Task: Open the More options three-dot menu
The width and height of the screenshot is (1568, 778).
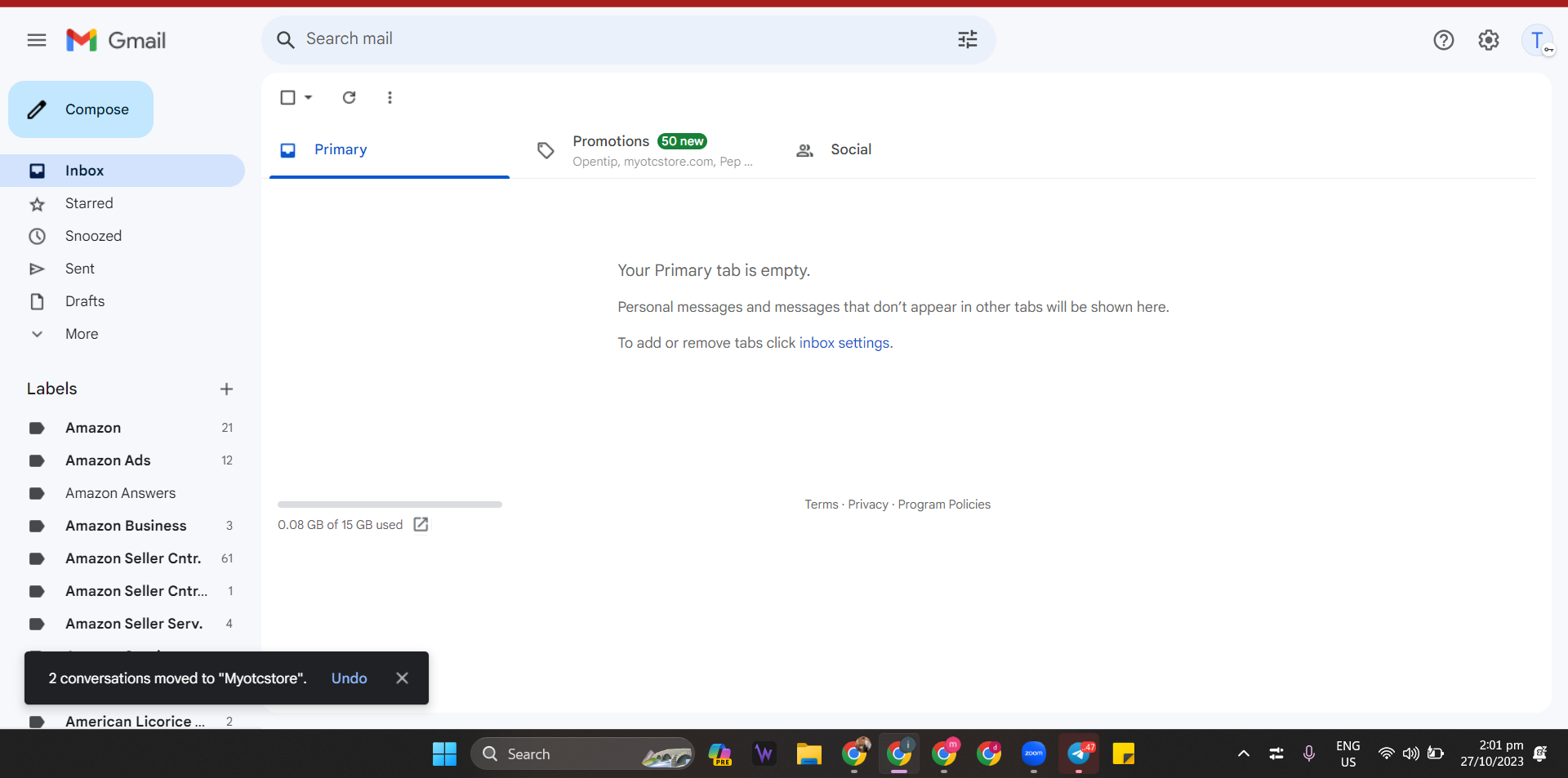Action: tap(390, 97)
